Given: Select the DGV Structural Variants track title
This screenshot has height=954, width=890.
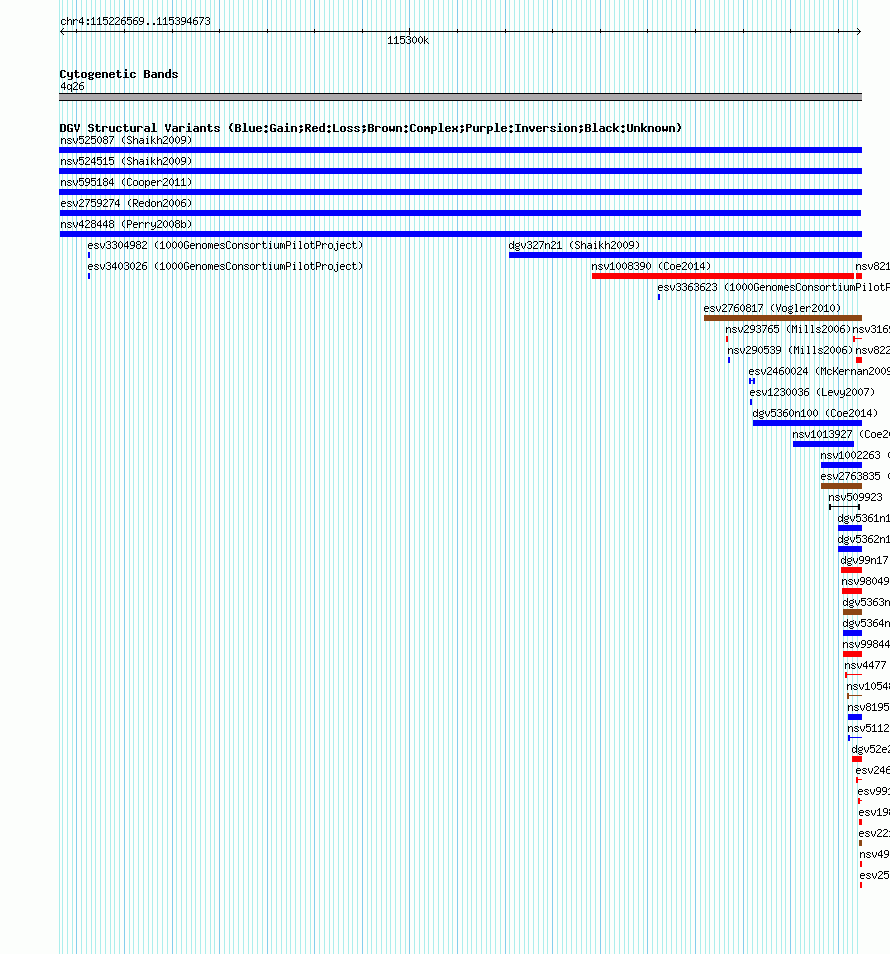Looking at the screenshot, I should click(x=370, y=128).
